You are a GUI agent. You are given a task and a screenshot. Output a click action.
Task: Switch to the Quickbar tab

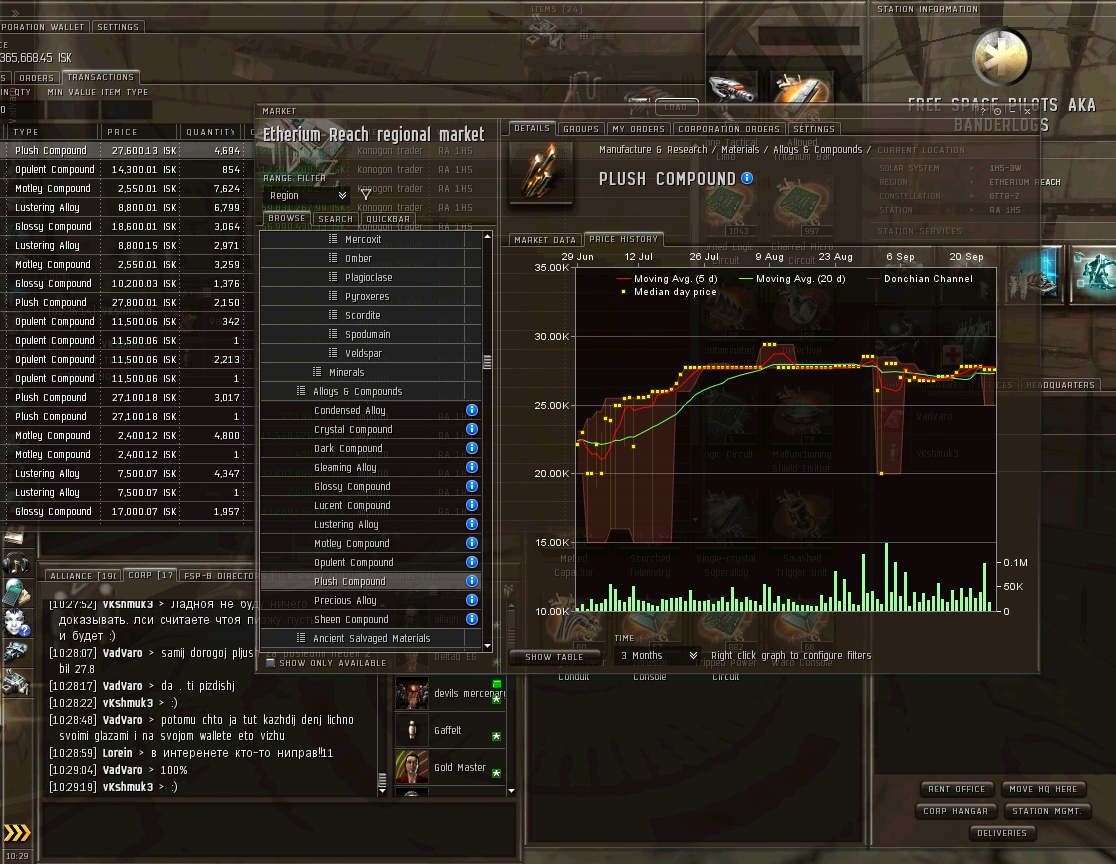click(388, 219)
